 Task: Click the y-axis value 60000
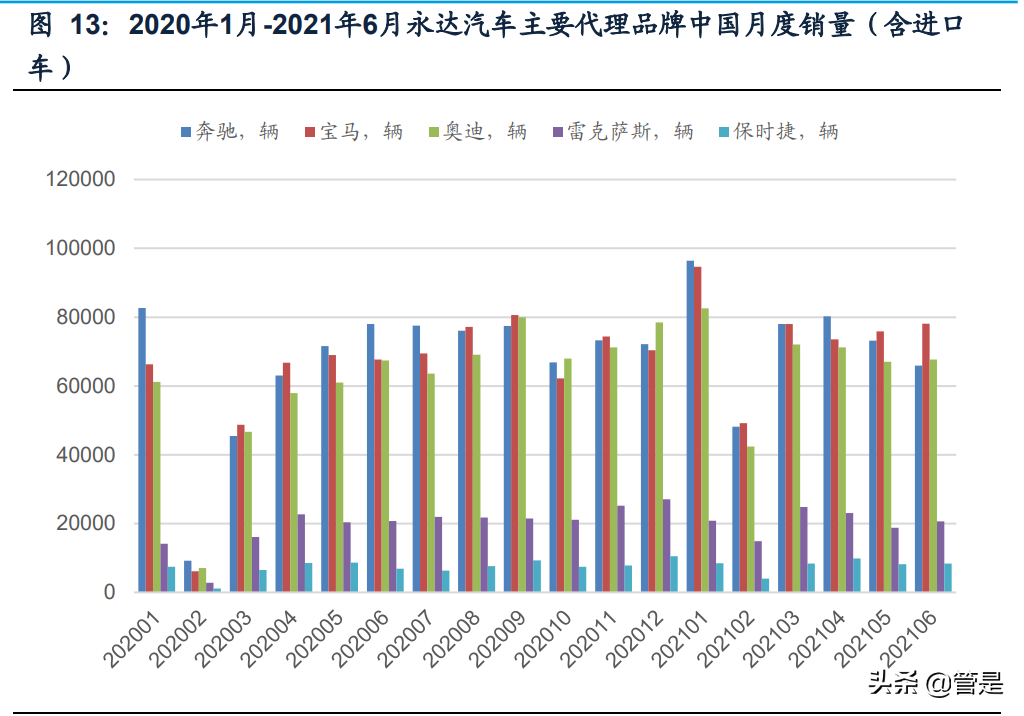click(86, 386)
